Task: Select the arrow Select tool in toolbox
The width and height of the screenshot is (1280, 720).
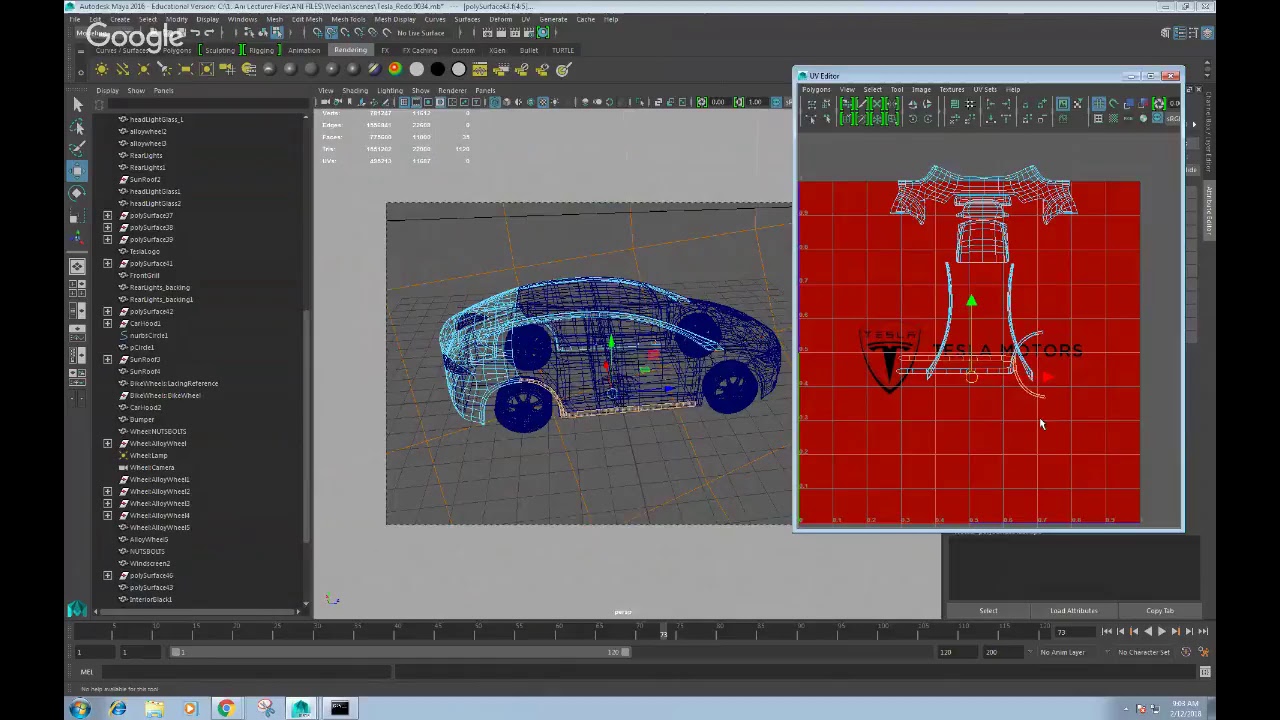Action: (x=77, y=104)
